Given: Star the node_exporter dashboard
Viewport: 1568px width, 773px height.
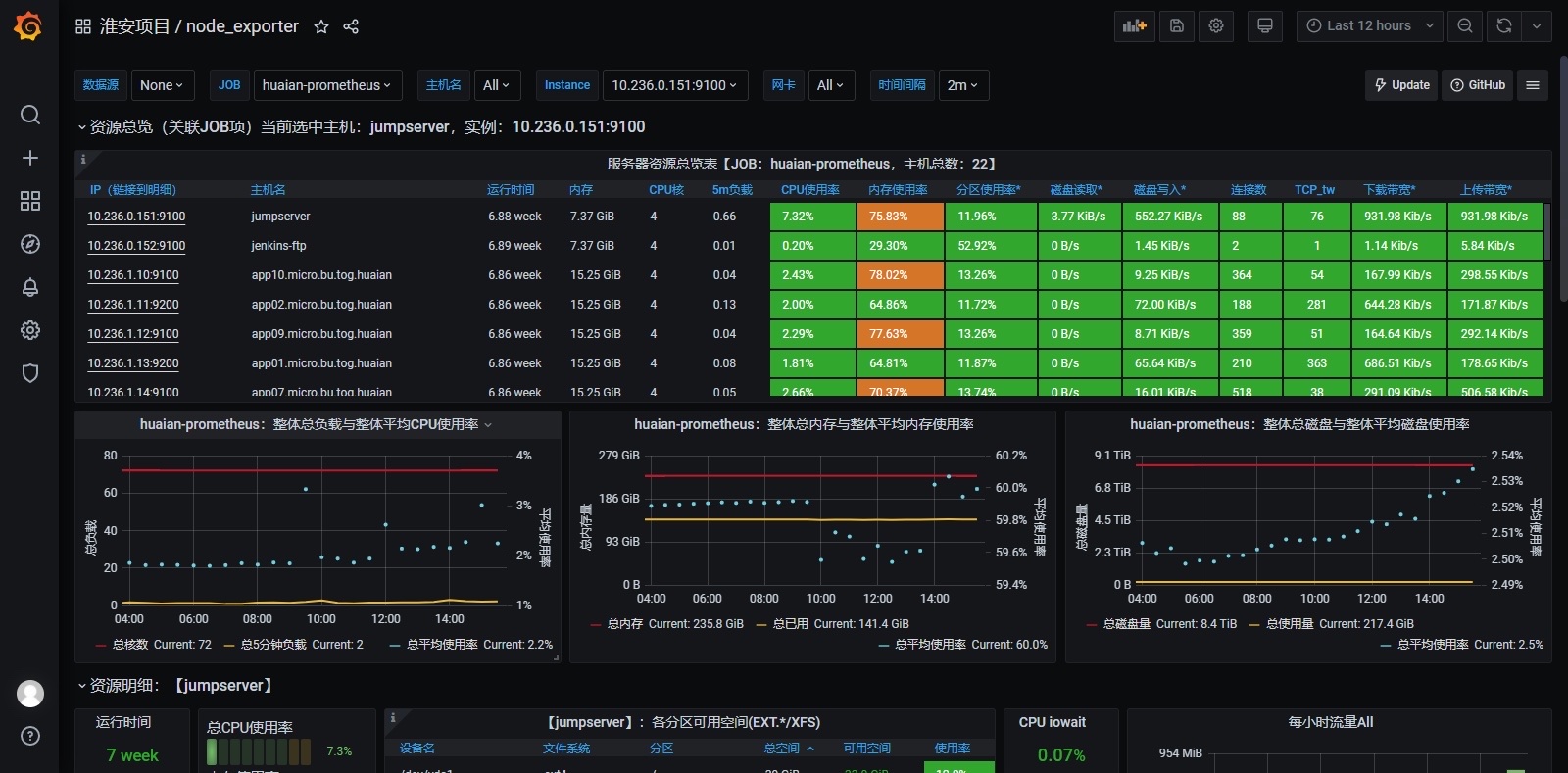Looking at the screenshot, I should click(x=320, y=26).
